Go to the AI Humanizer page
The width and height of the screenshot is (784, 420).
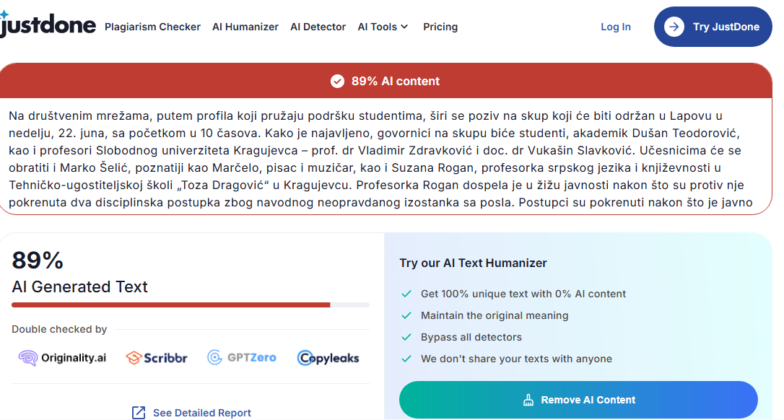tap(245, 27)
